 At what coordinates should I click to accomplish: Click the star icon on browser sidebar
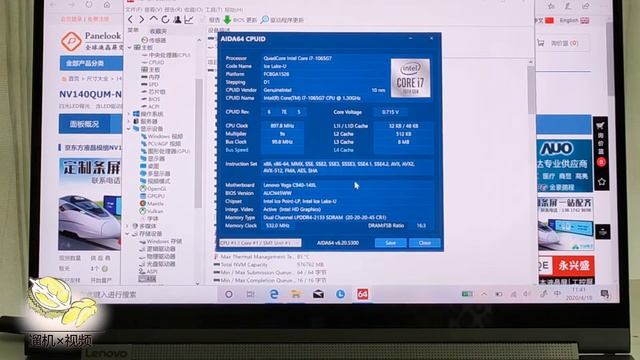(601, 182)
